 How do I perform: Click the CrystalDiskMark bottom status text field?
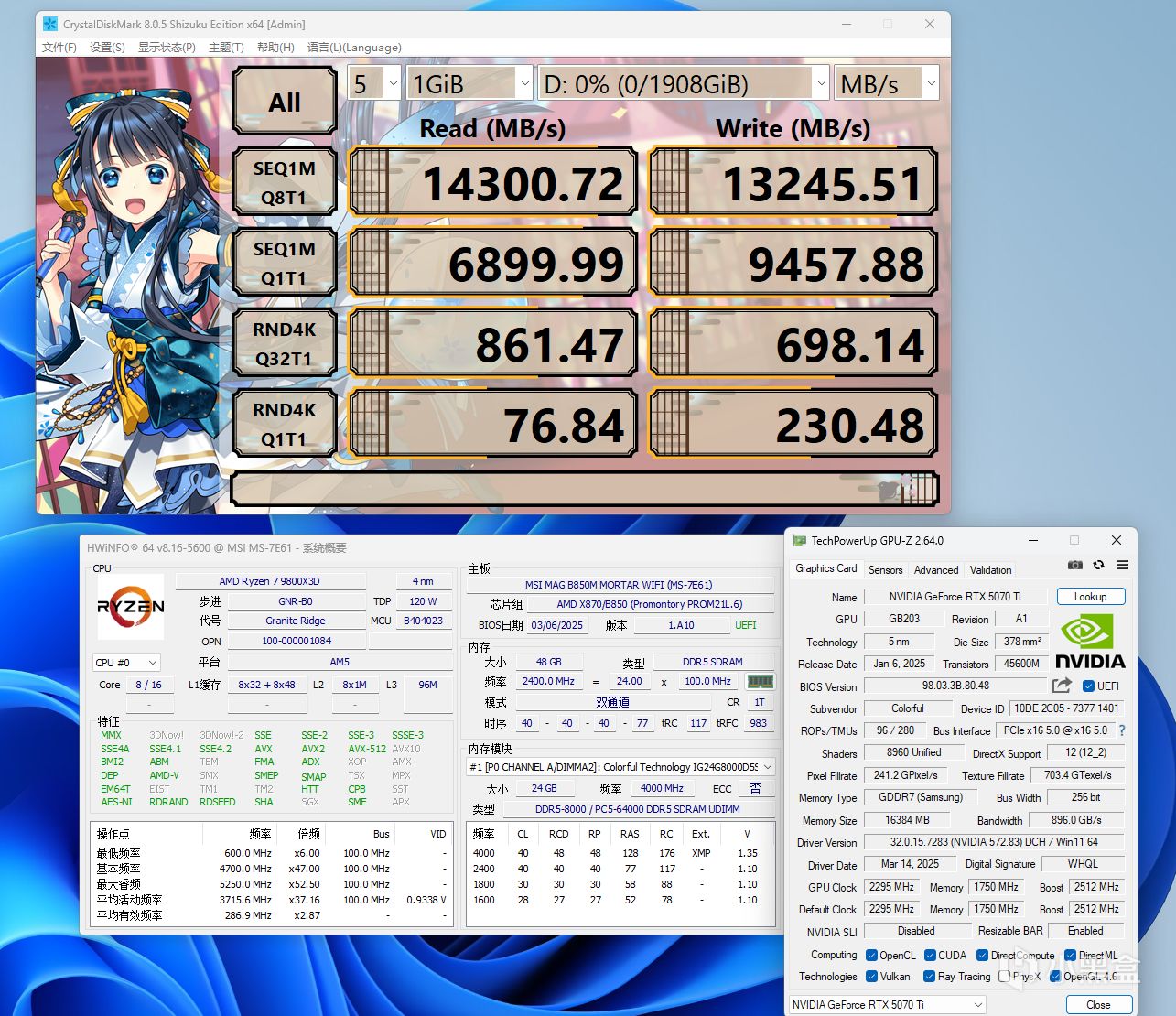(586, 489)
